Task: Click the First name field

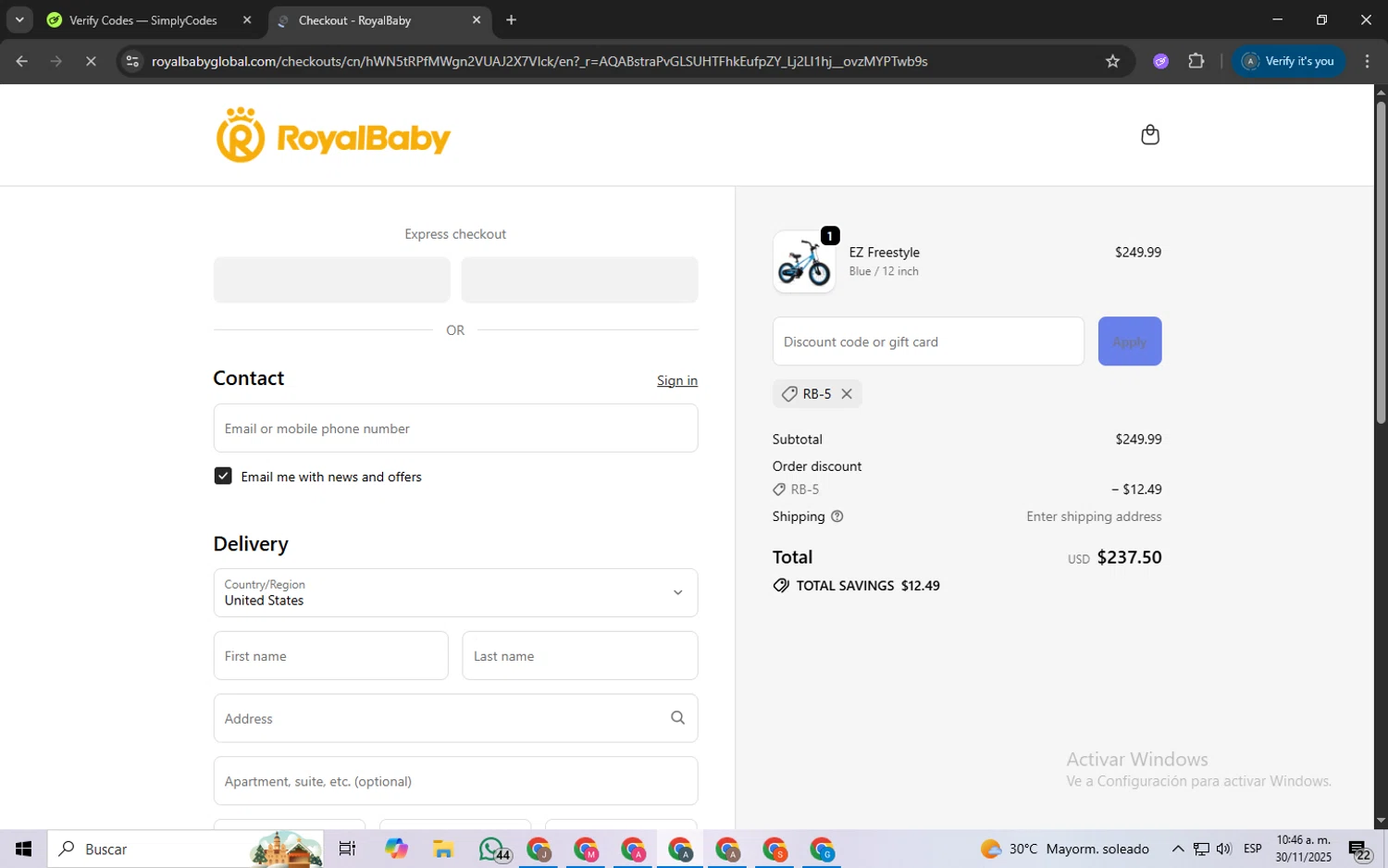Action: click(x=330, y=656)
